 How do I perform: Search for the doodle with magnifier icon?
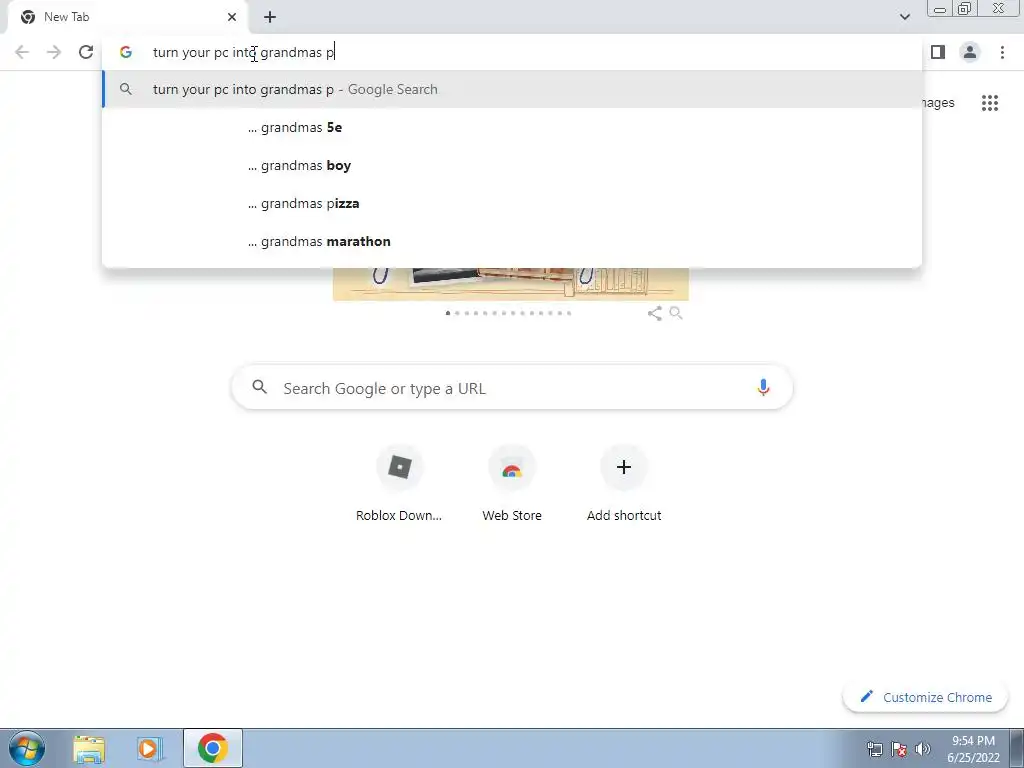[676, 313]
